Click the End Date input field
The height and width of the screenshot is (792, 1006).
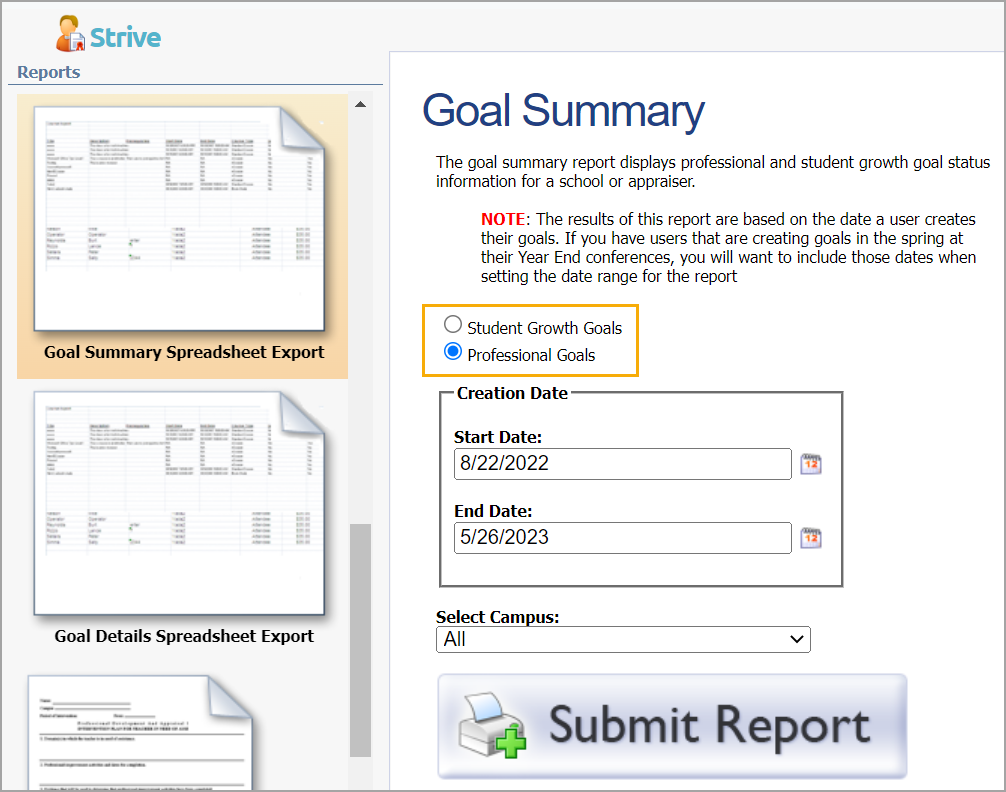[622, 537]
